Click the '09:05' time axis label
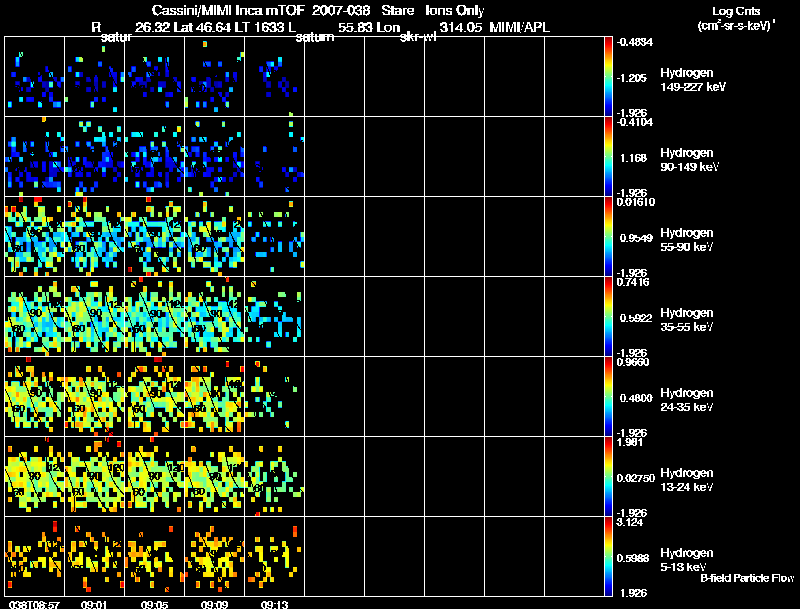Viewport: 800px width, 609px height. click(x=155, y=605)
